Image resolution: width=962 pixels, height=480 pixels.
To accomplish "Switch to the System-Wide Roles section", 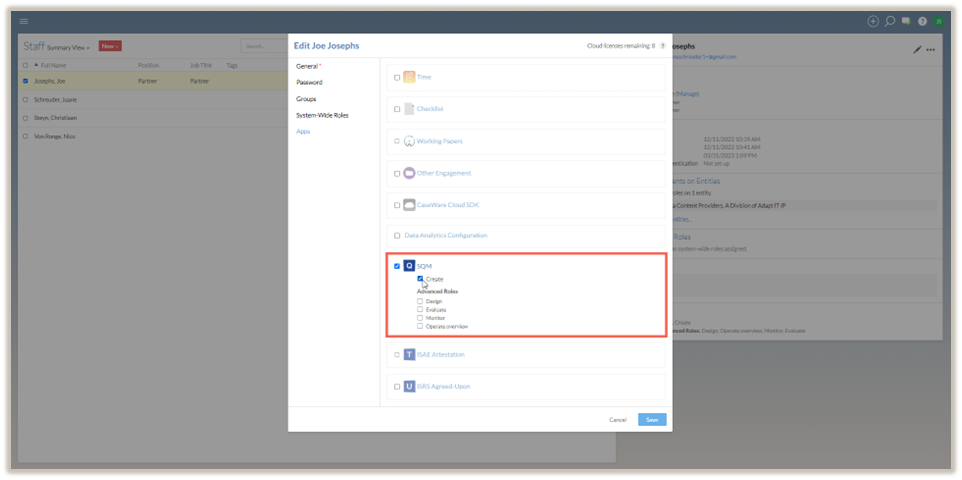I will 322,115.
